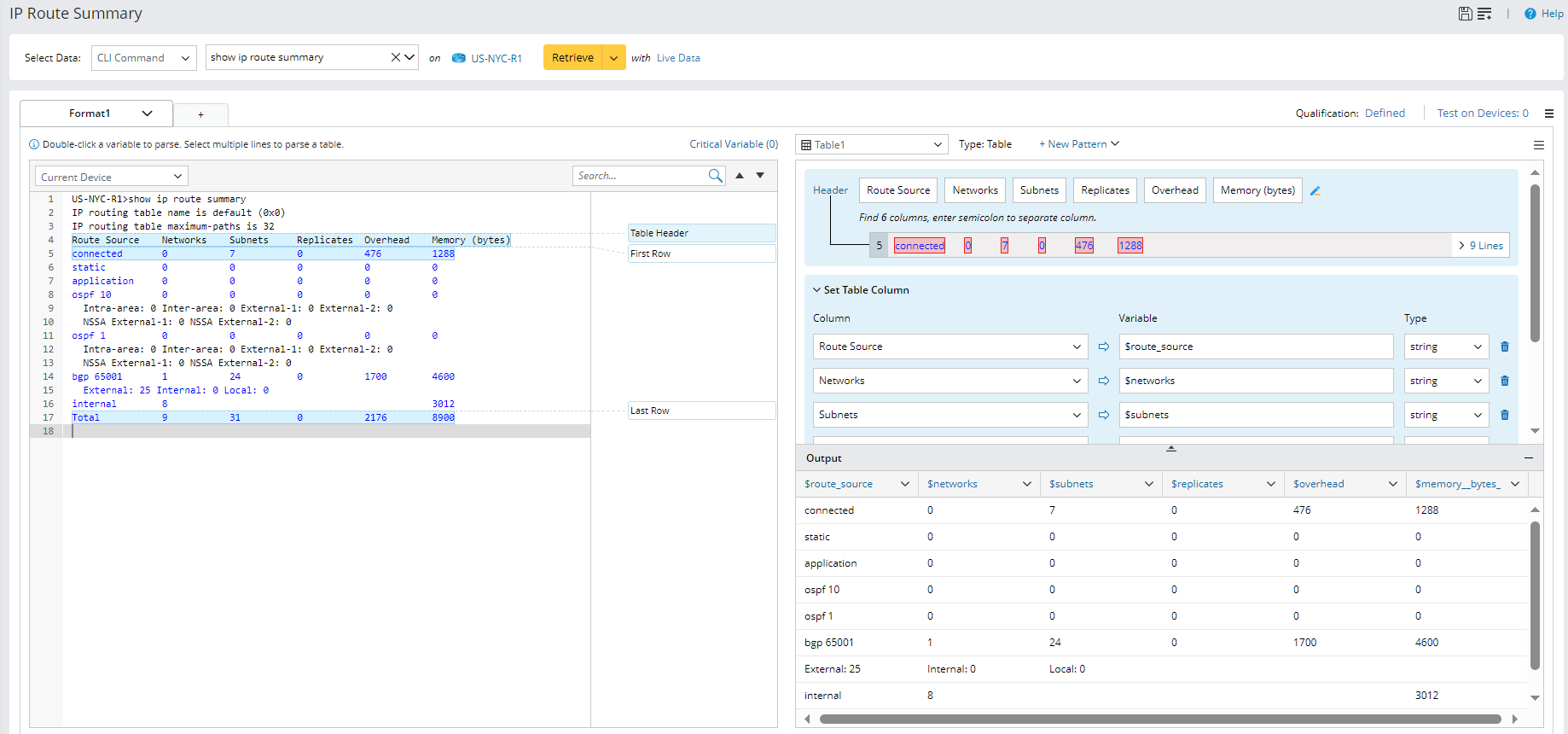Viewport: 1568px width, 734px height.
Task: Click arrow icon next to Subnets column
Action: click(x=1103, y=415)
